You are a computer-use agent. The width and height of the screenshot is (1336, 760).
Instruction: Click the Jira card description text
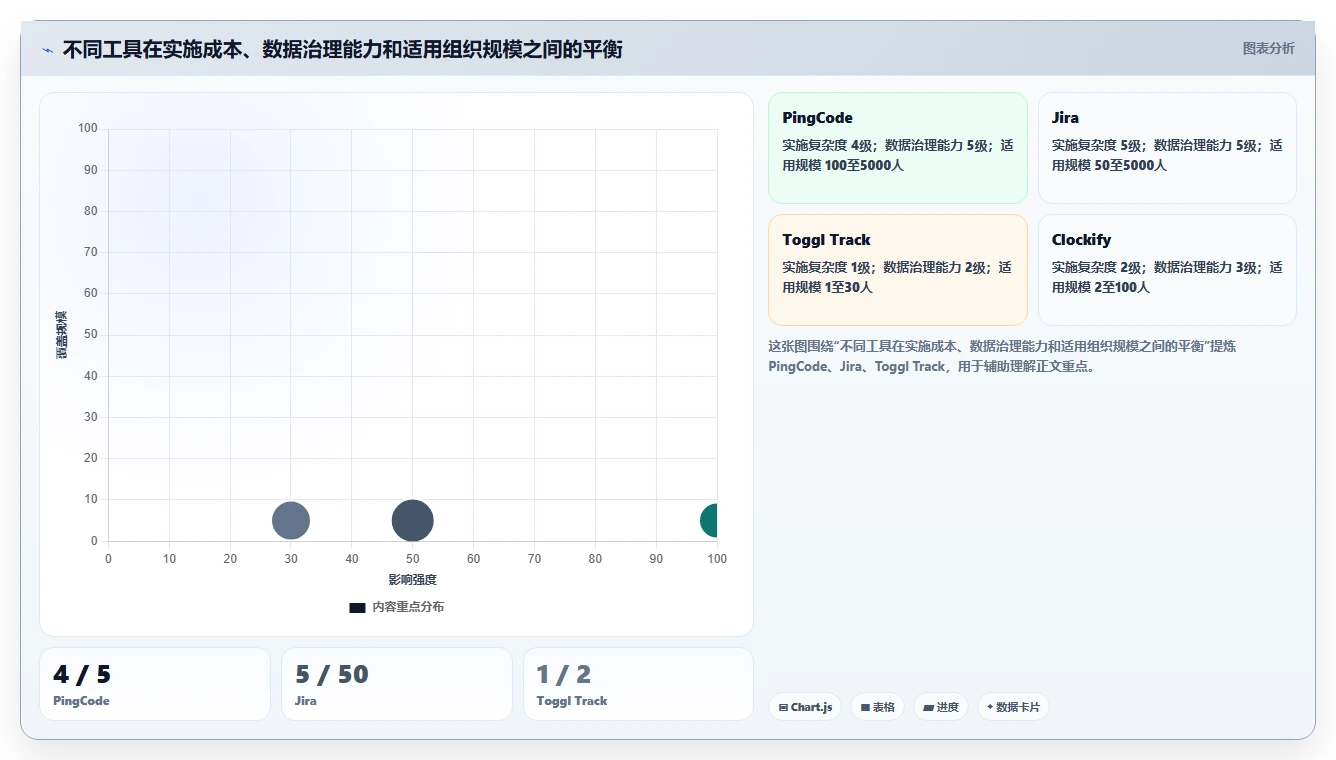(1167, 155)
